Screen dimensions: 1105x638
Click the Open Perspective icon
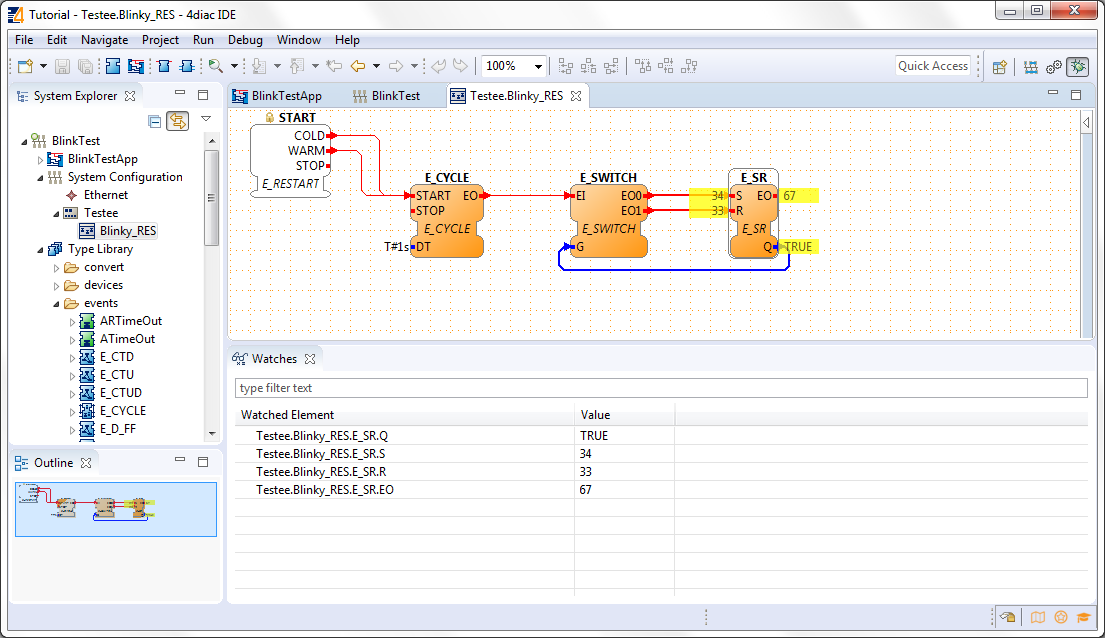pos(999,67)
